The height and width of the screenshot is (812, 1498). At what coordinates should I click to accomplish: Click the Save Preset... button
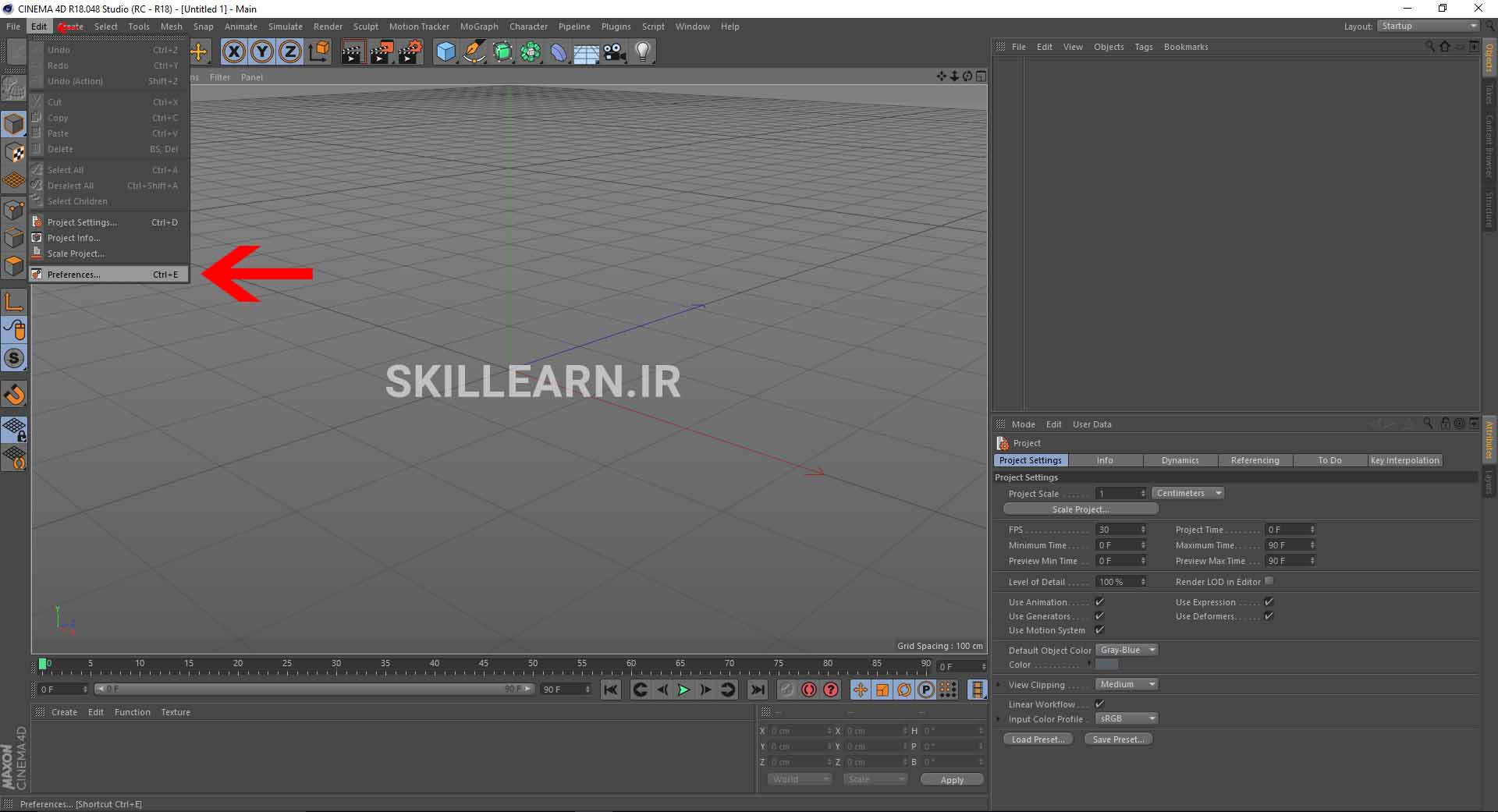[x=1118, y=739]
